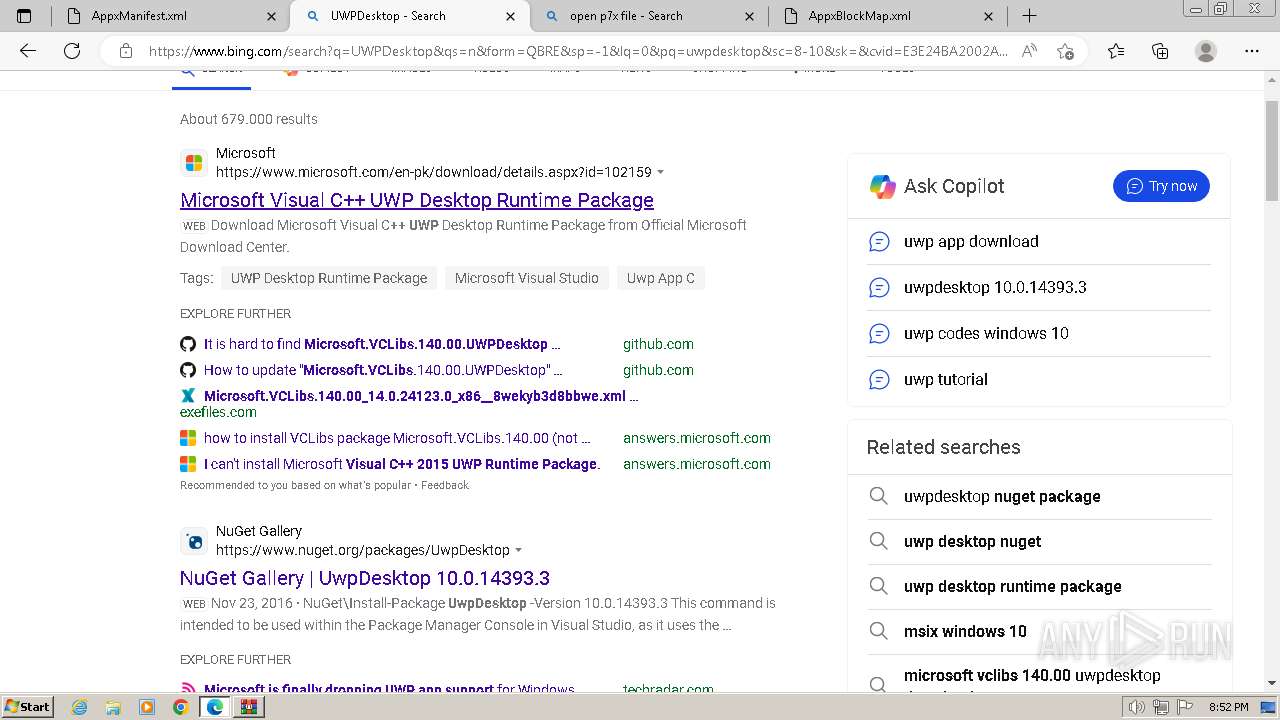Open Edge from taskbar
Screen dimensions: 1280x720
coord(214,707)
